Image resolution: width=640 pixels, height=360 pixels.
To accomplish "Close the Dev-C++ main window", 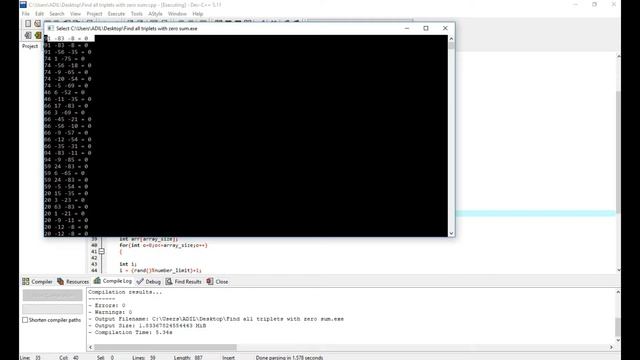I will 613,4.
